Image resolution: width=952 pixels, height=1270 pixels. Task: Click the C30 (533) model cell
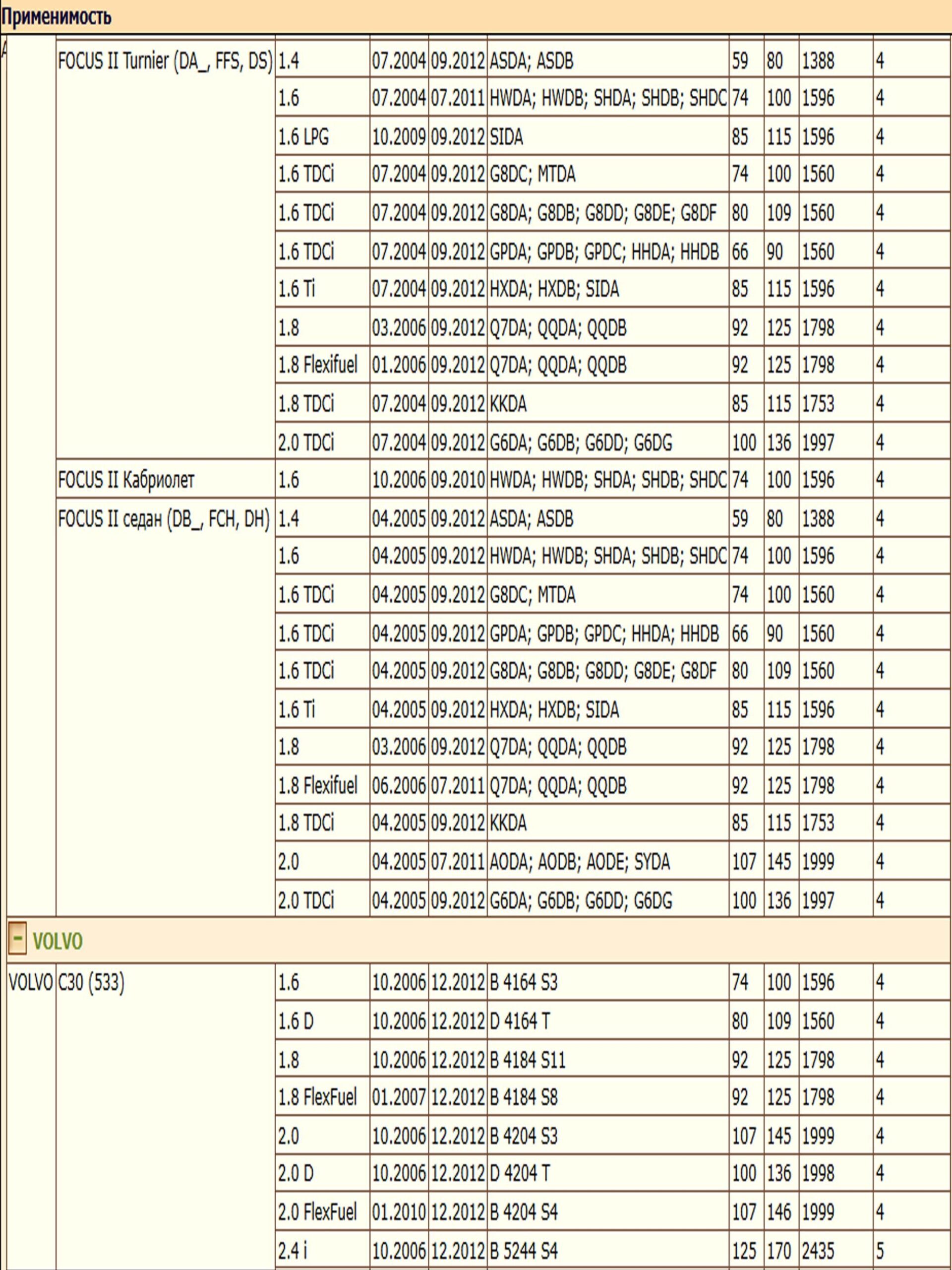click(x=92, y=982)
